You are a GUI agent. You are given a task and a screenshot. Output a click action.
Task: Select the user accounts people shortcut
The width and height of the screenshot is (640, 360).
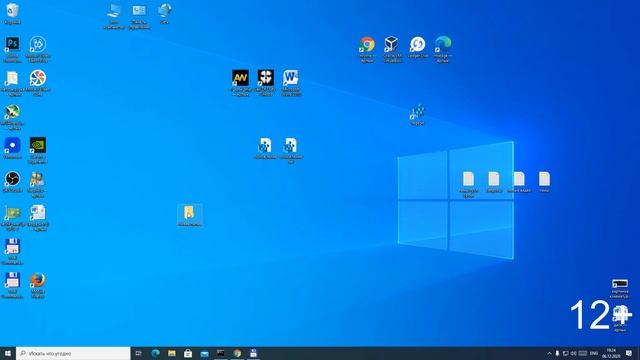(38, 184)
